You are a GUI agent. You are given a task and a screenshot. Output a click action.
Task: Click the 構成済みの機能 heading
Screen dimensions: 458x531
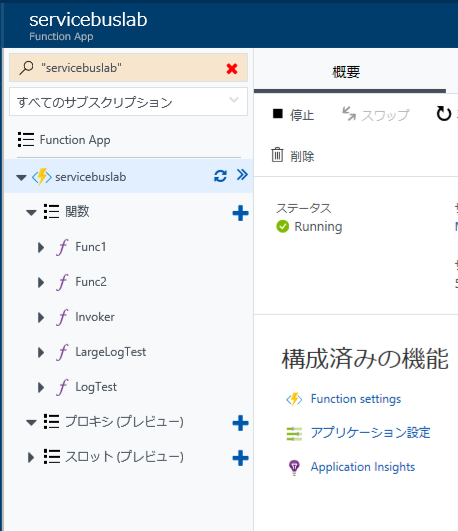tap(365, 359)
